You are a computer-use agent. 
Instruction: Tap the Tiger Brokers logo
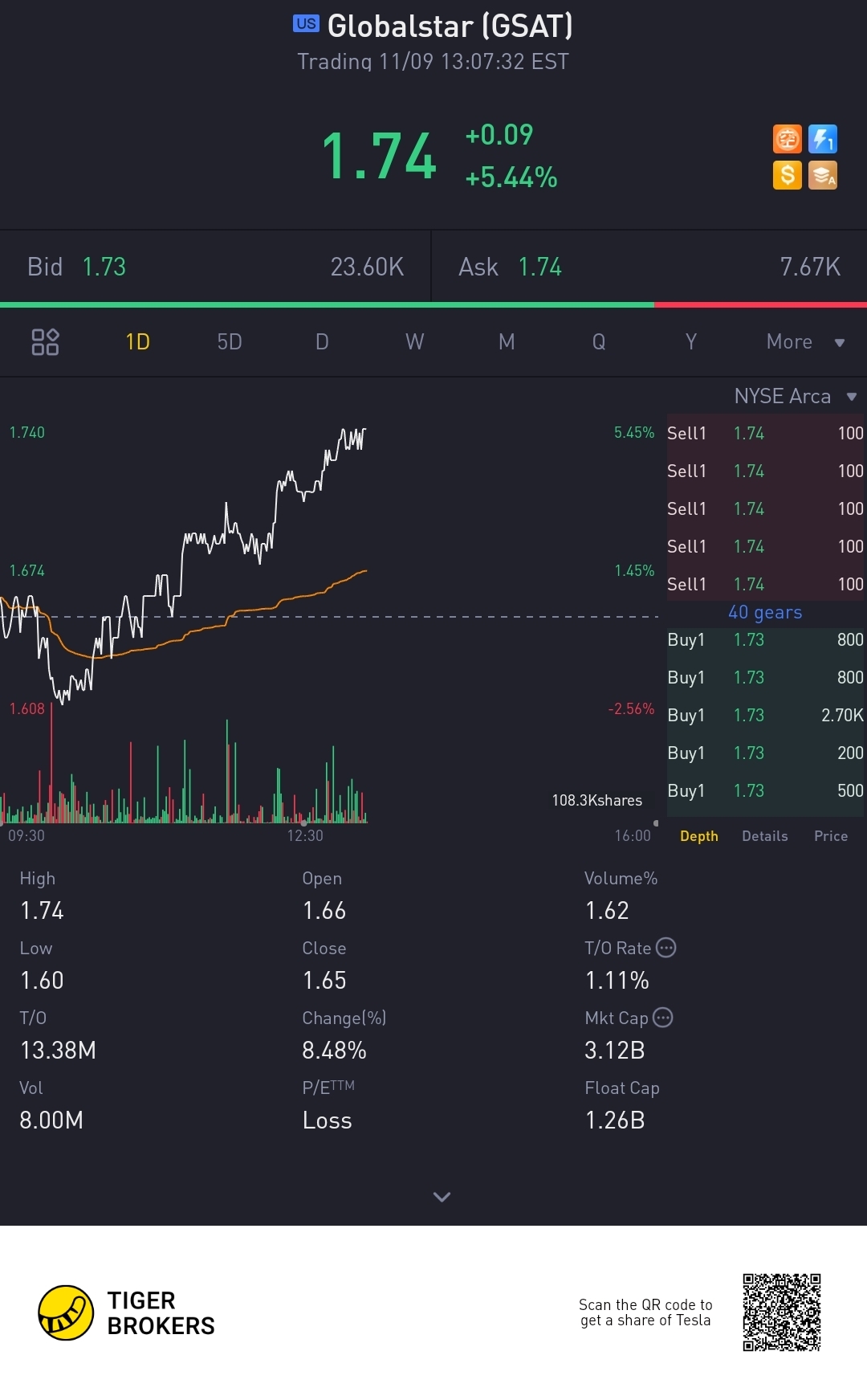(x=127, y=1312)
